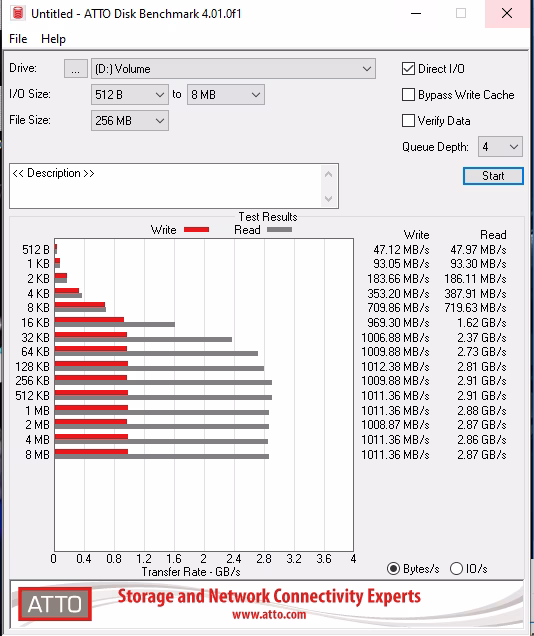Select the Bytes/s radio button
The width and height of the screenshot is (534, 636).
point(393,569)
